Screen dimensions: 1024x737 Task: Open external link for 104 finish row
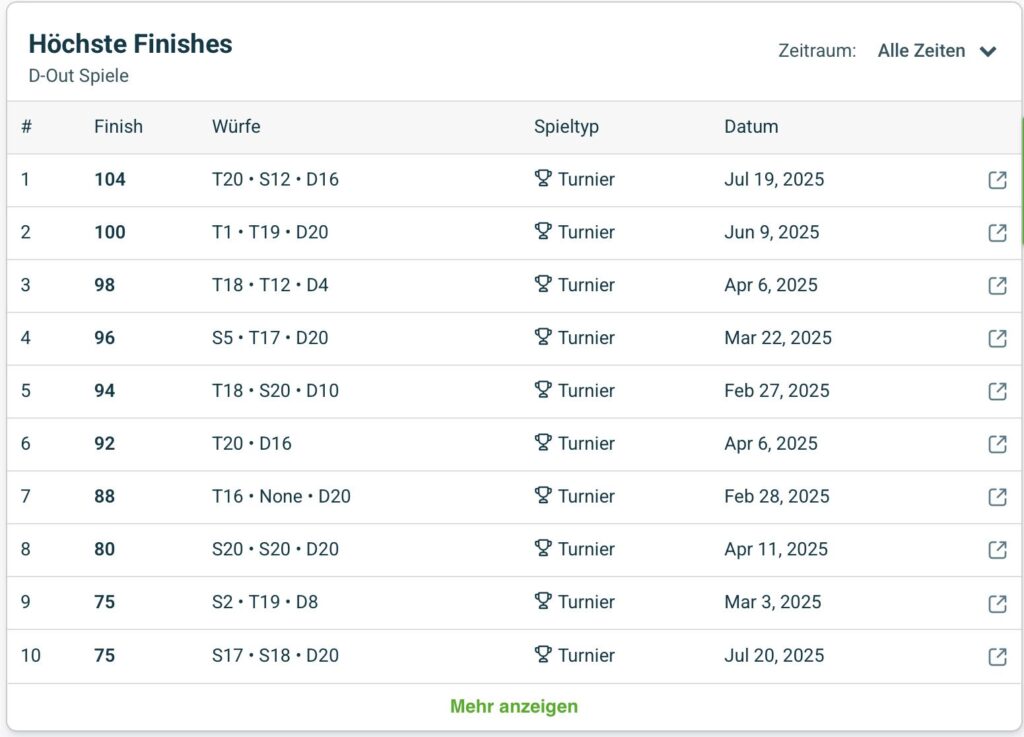point(997,180)
